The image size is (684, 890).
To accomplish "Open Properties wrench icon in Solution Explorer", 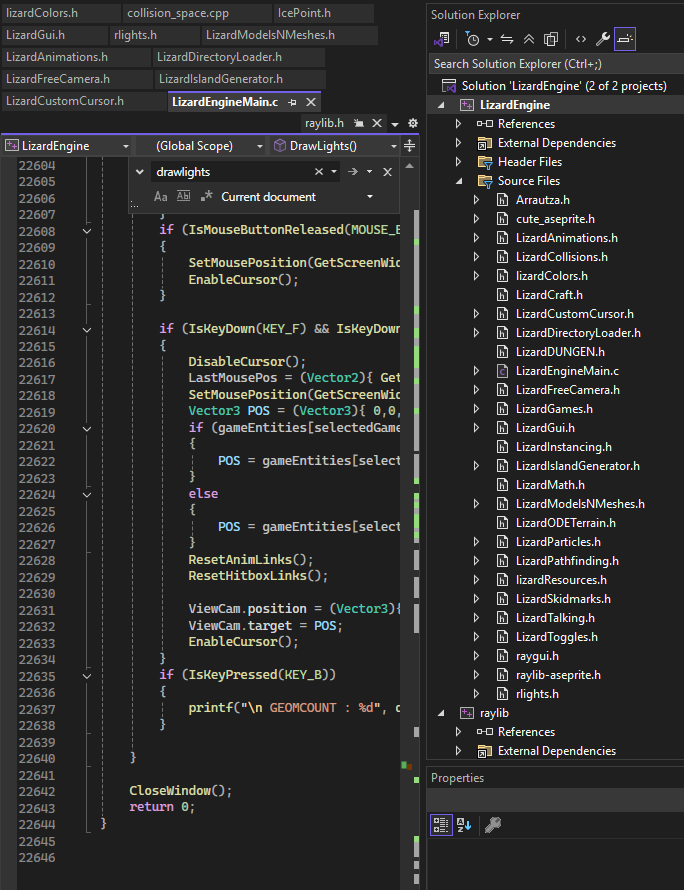I will 602,40.
